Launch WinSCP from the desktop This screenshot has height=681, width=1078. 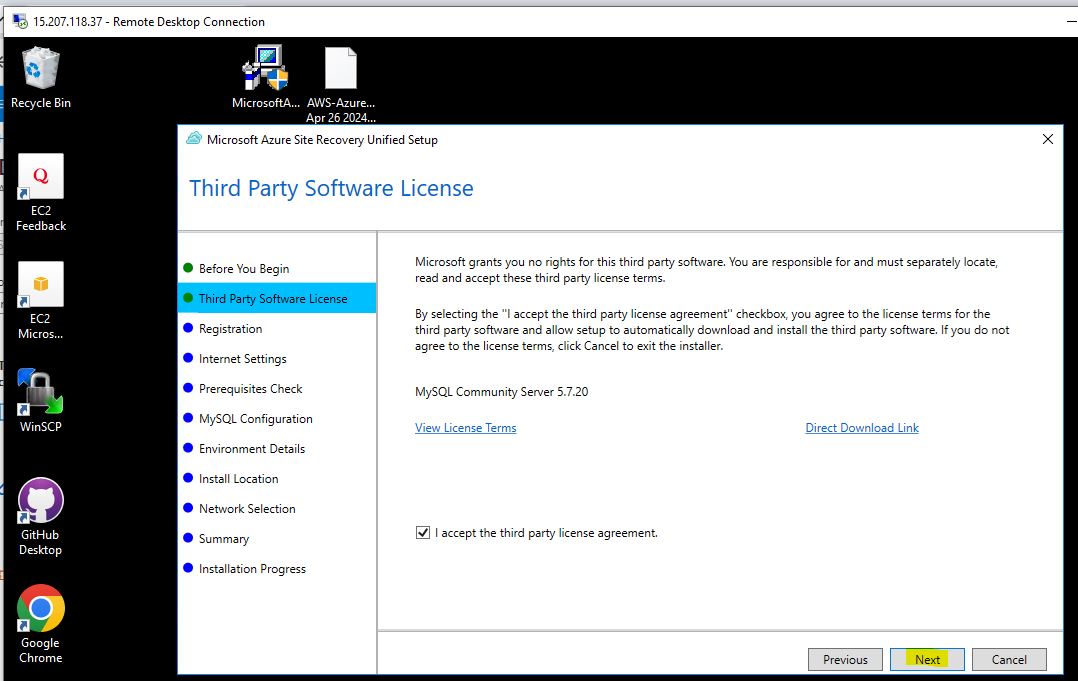pos(40,393)
